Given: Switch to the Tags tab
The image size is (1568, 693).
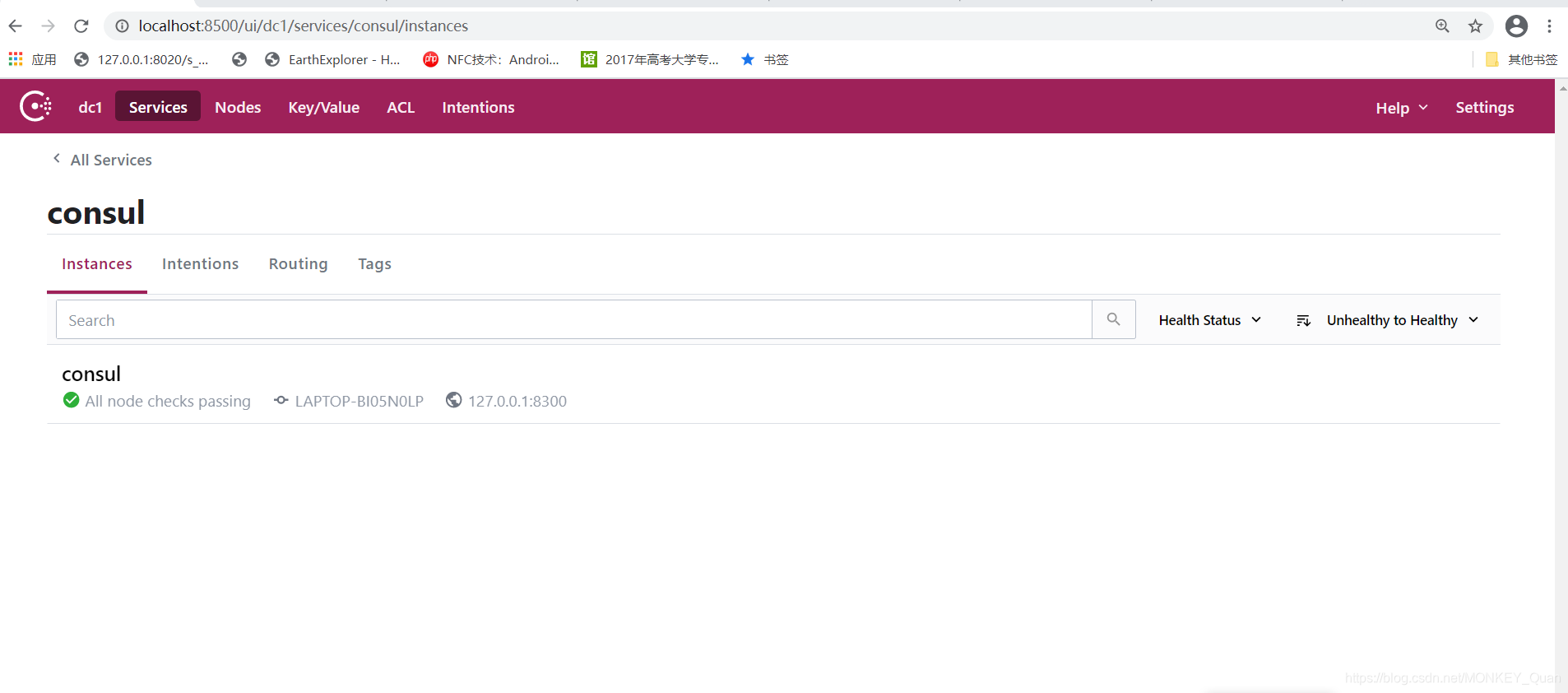Looking at the screenshot, I should tap(374, 263).
